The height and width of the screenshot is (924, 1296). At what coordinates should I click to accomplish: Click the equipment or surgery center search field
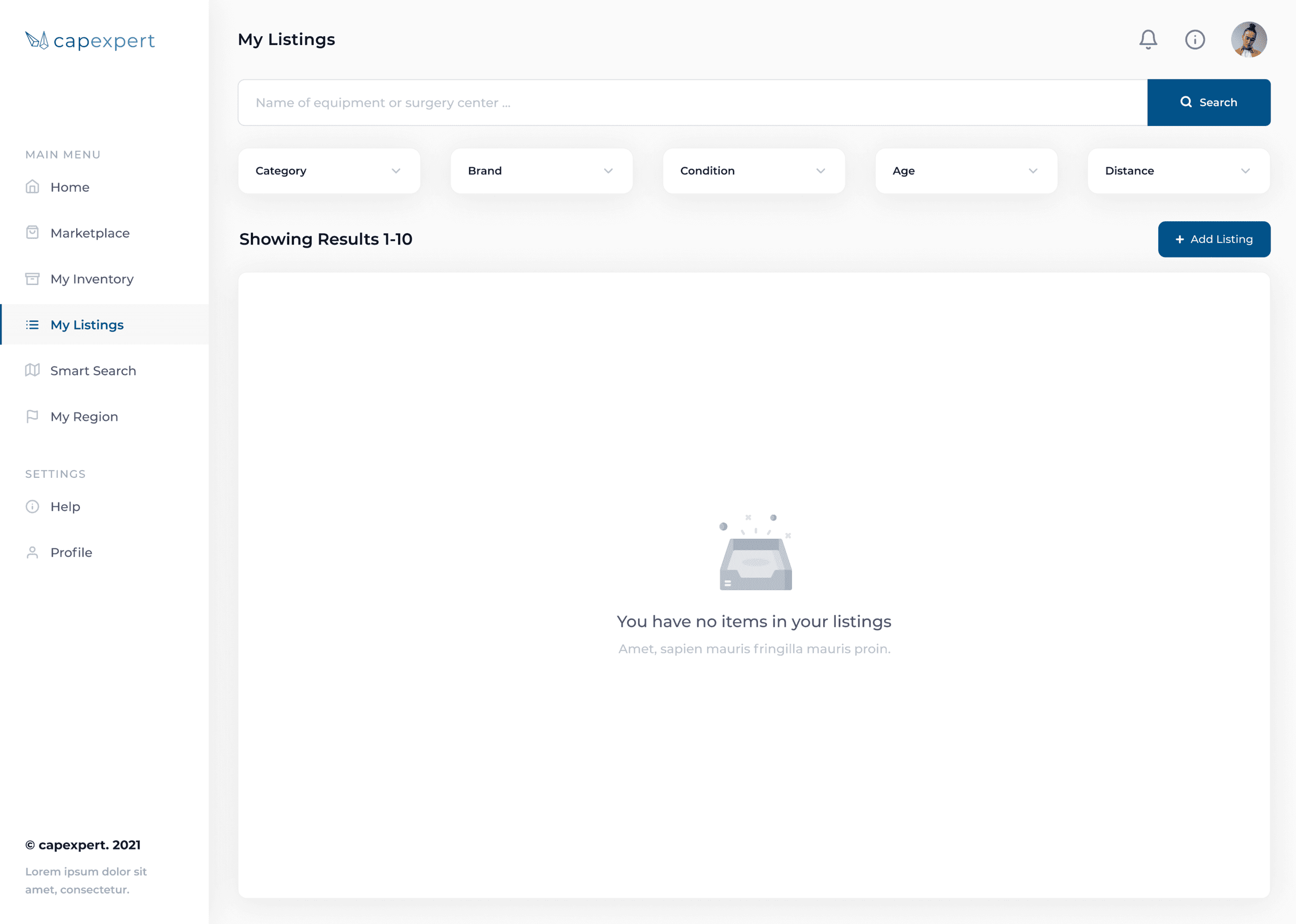pos(692,103)
